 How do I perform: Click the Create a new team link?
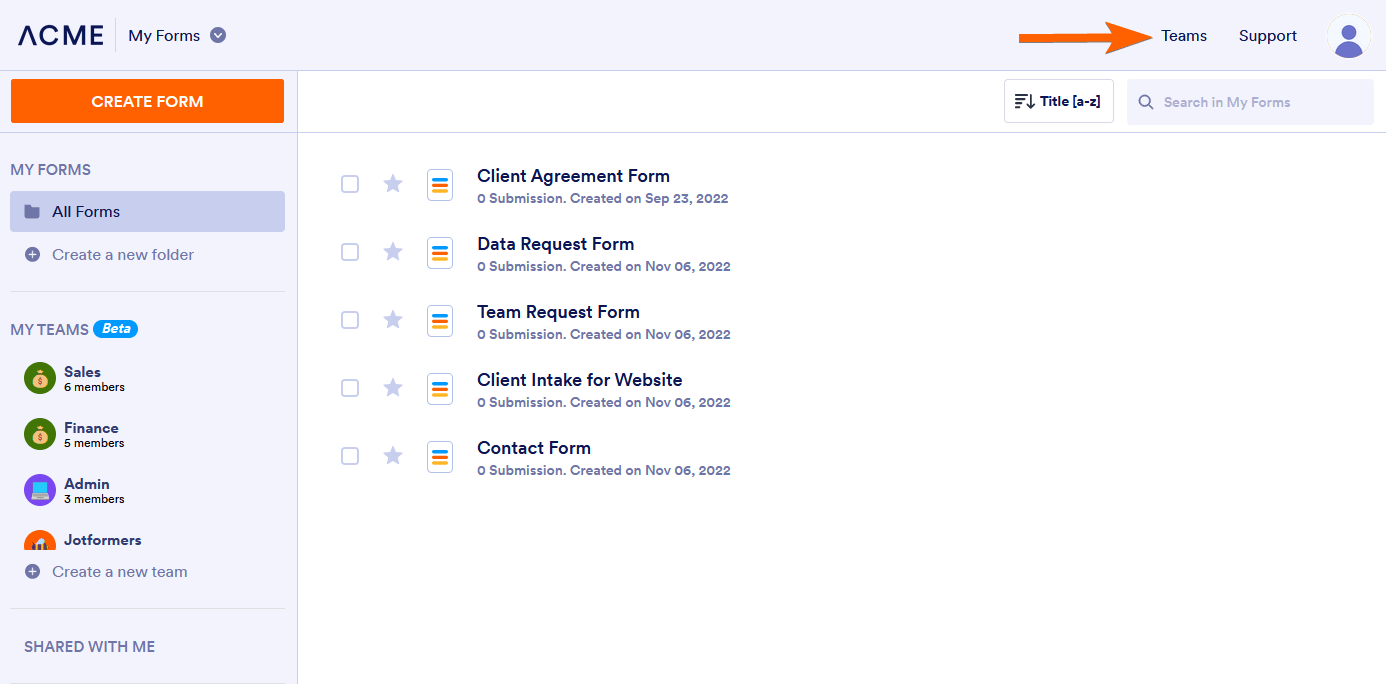[x=119, y=572]
